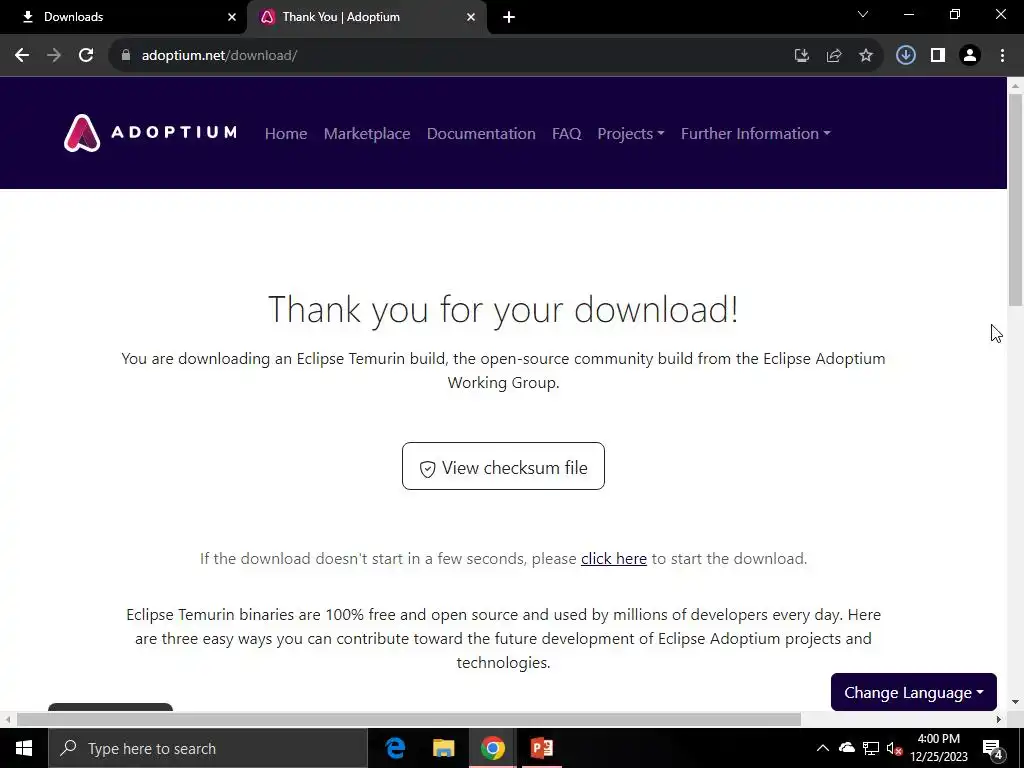
Task: Go back with the browser back arrow
Action: pos(22,56)
